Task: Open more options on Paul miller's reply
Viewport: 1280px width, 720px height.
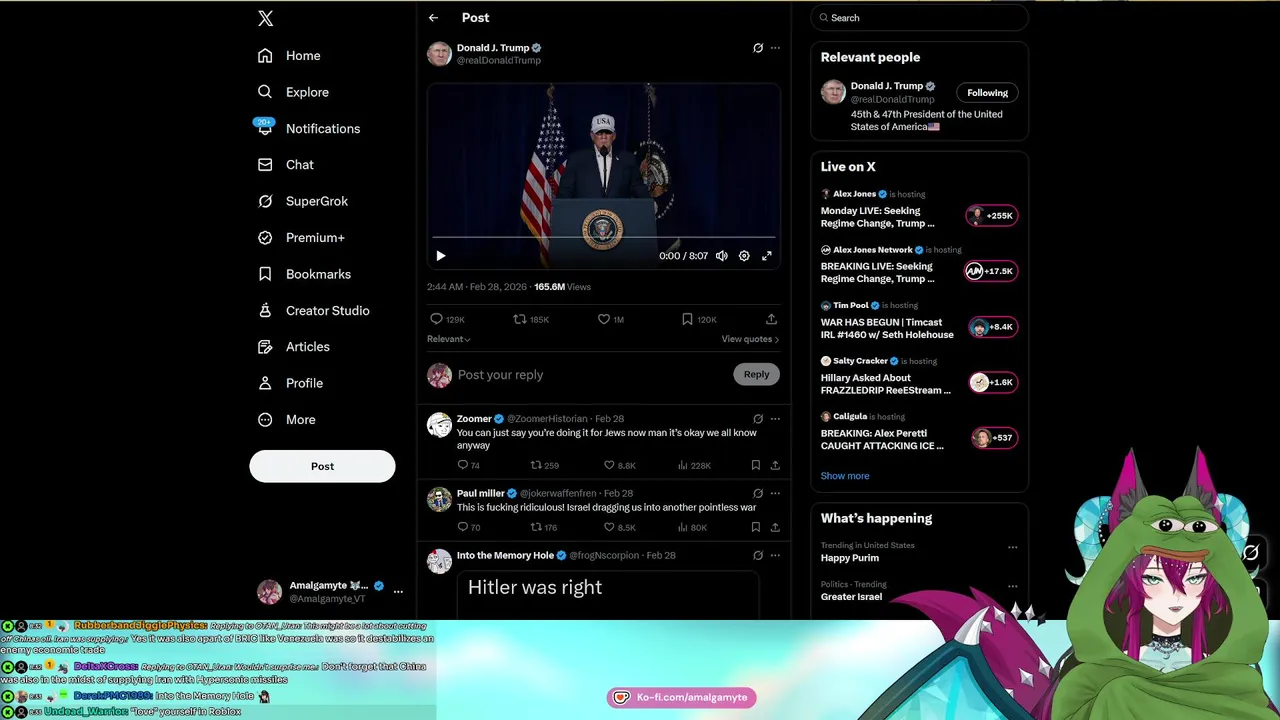Action: pyautogui.click(x=775, y=493)
